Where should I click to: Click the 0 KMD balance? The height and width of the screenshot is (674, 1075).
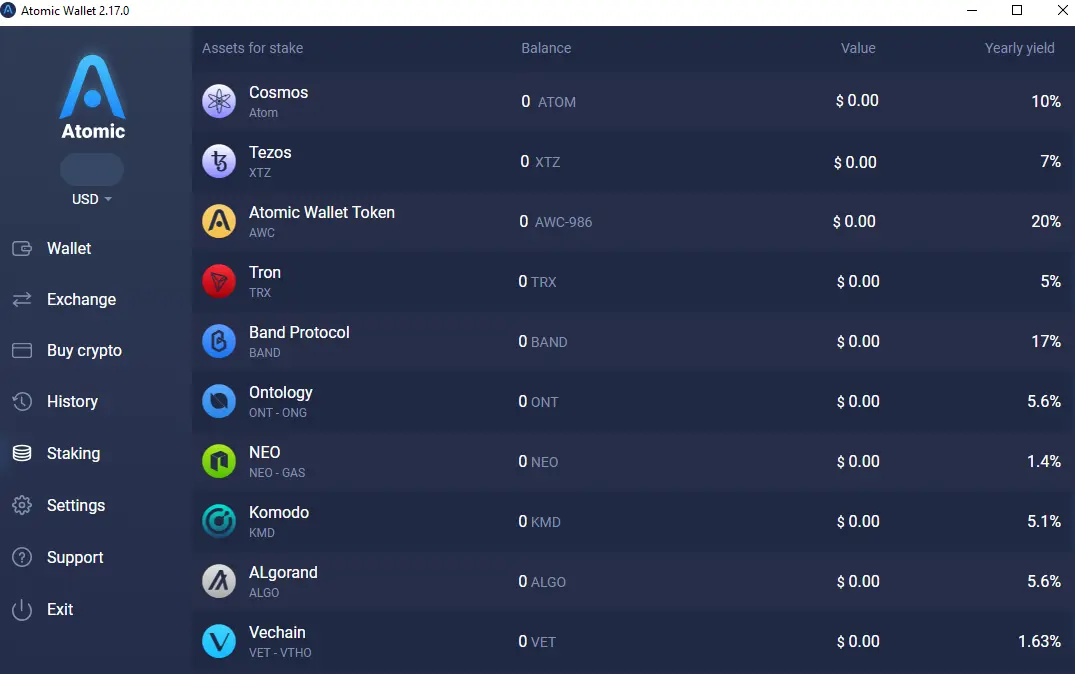pyautogui.click(x=540, y=522)
